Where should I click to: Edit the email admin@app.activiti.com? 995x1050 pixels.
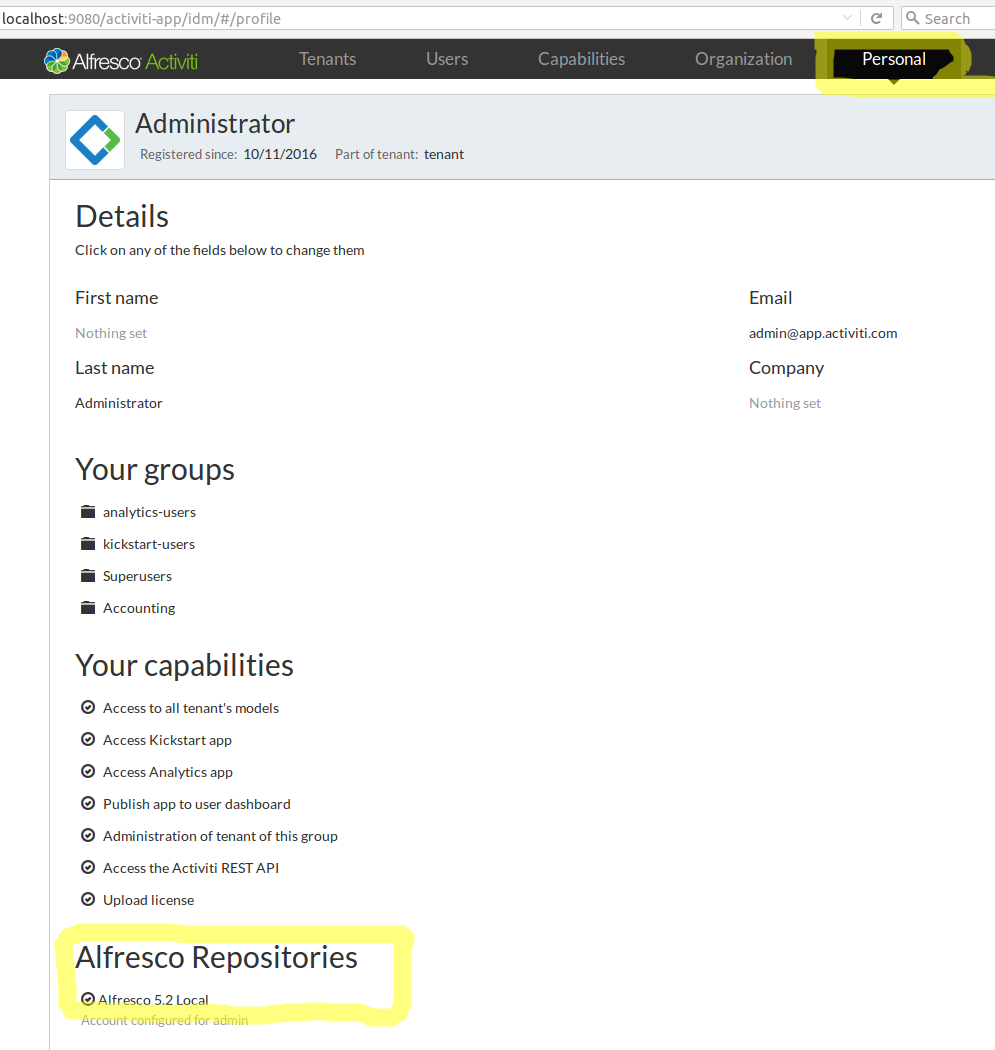[x=823, y=333]
